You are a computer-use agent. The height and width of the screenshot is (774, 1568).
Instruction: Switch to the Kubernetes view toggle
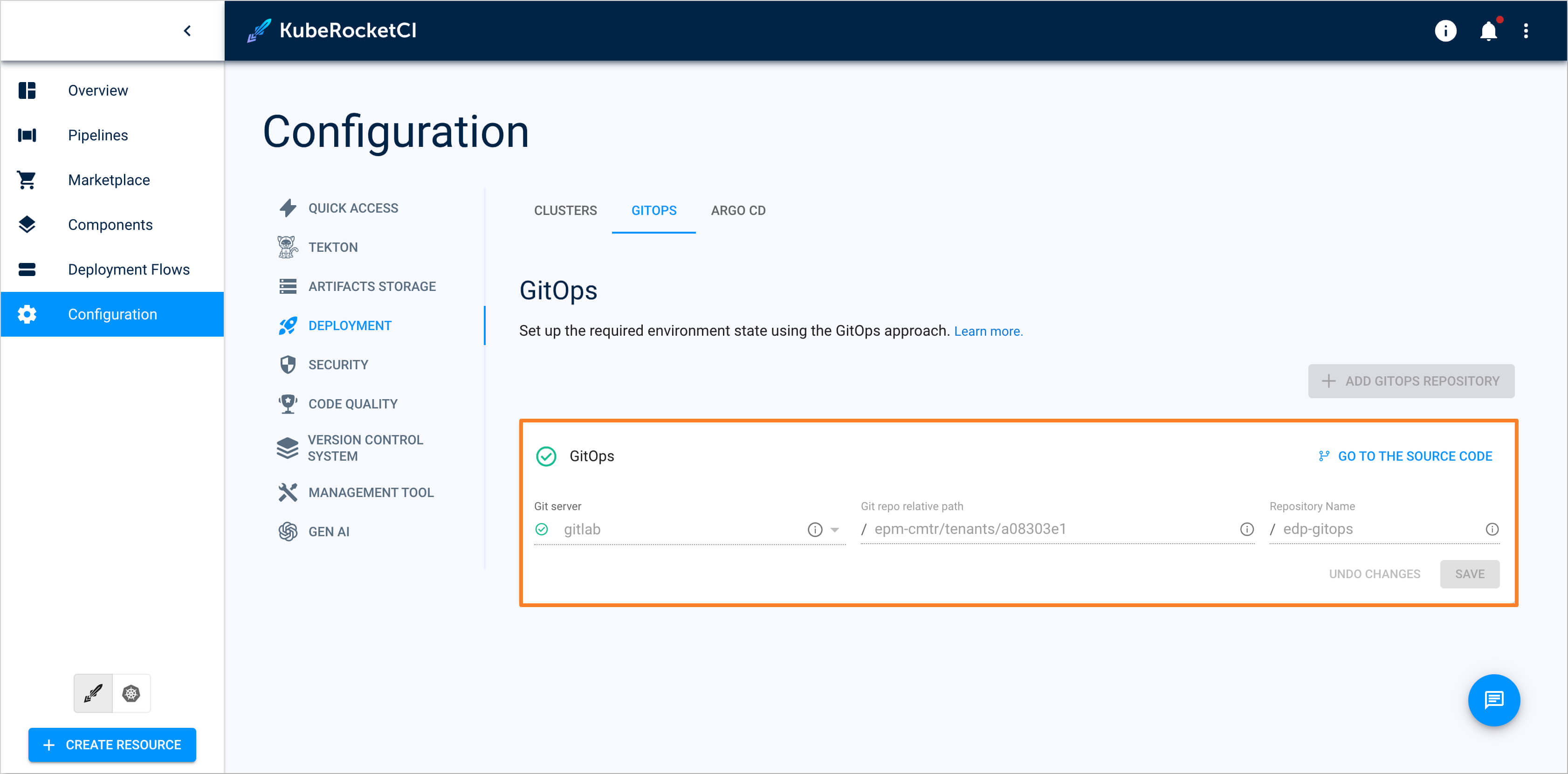tap(131, 693)
